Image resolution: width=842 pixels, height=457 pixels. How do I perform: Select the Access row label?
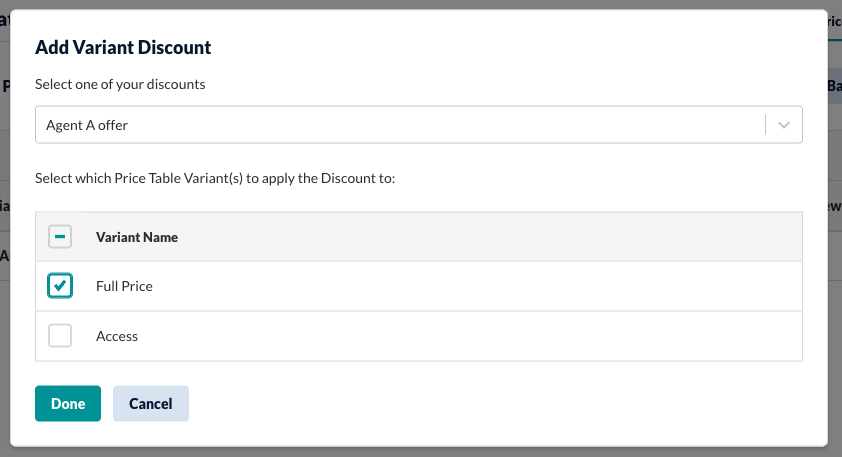117,336
